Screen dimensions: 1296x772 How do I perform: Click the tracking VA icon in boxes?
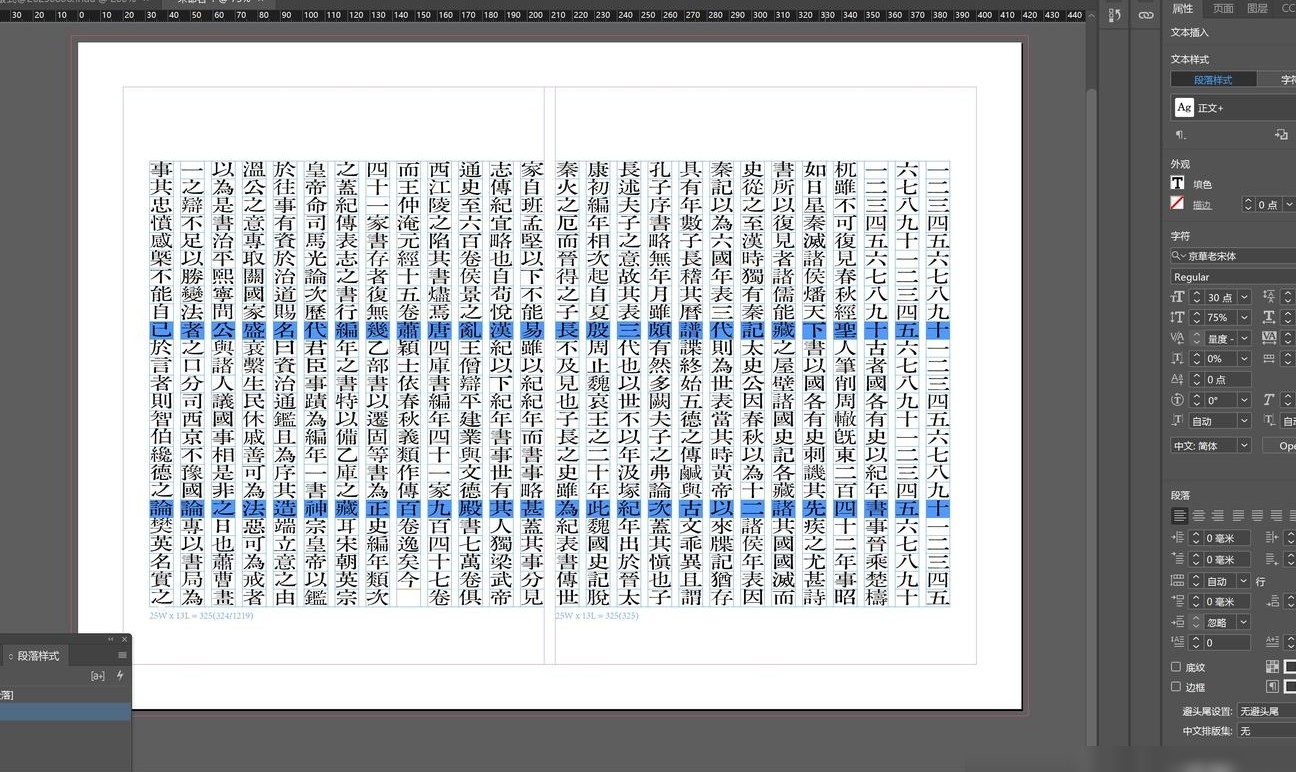pos(1271,337)
